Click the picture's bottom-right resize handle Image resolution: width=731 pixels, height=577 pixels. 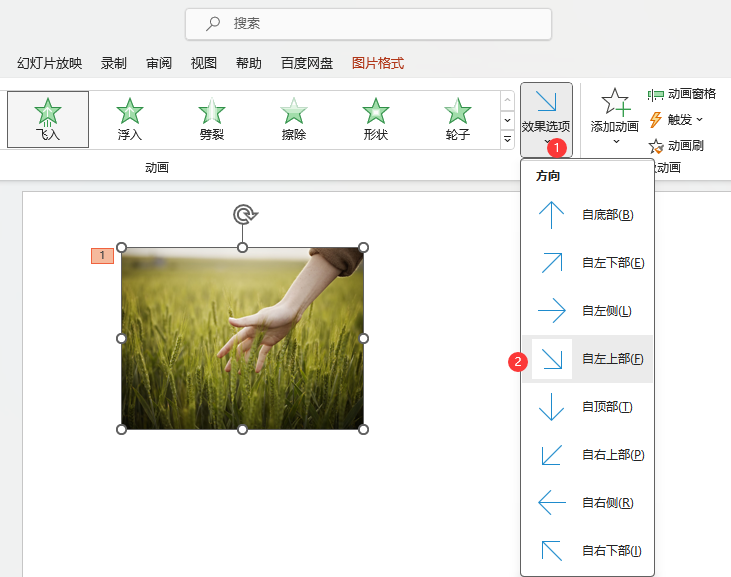point(364,429)
